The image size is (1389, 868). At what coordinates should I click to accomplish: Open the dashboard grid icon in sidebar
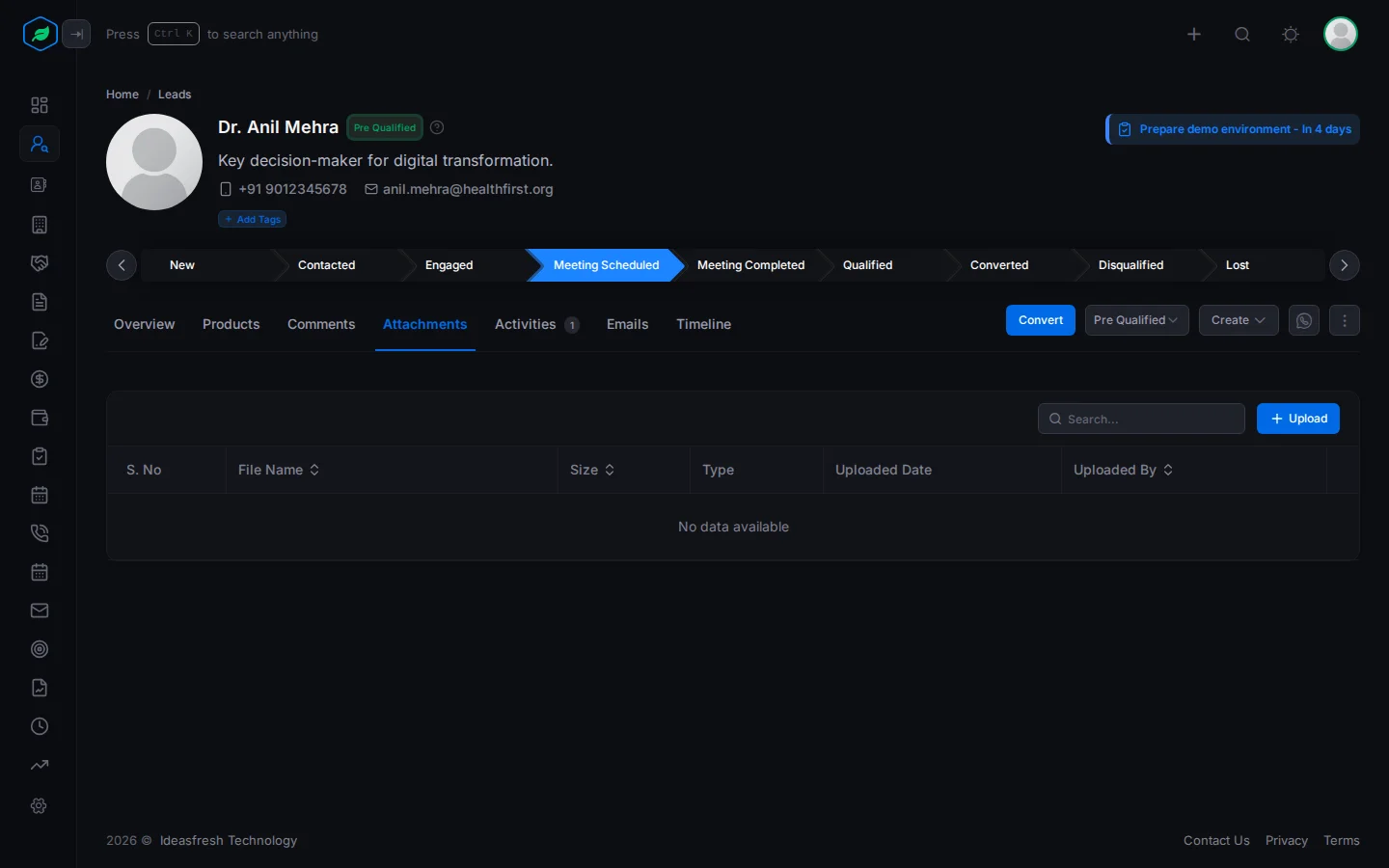pyautogui.click(x=40, y=105)
